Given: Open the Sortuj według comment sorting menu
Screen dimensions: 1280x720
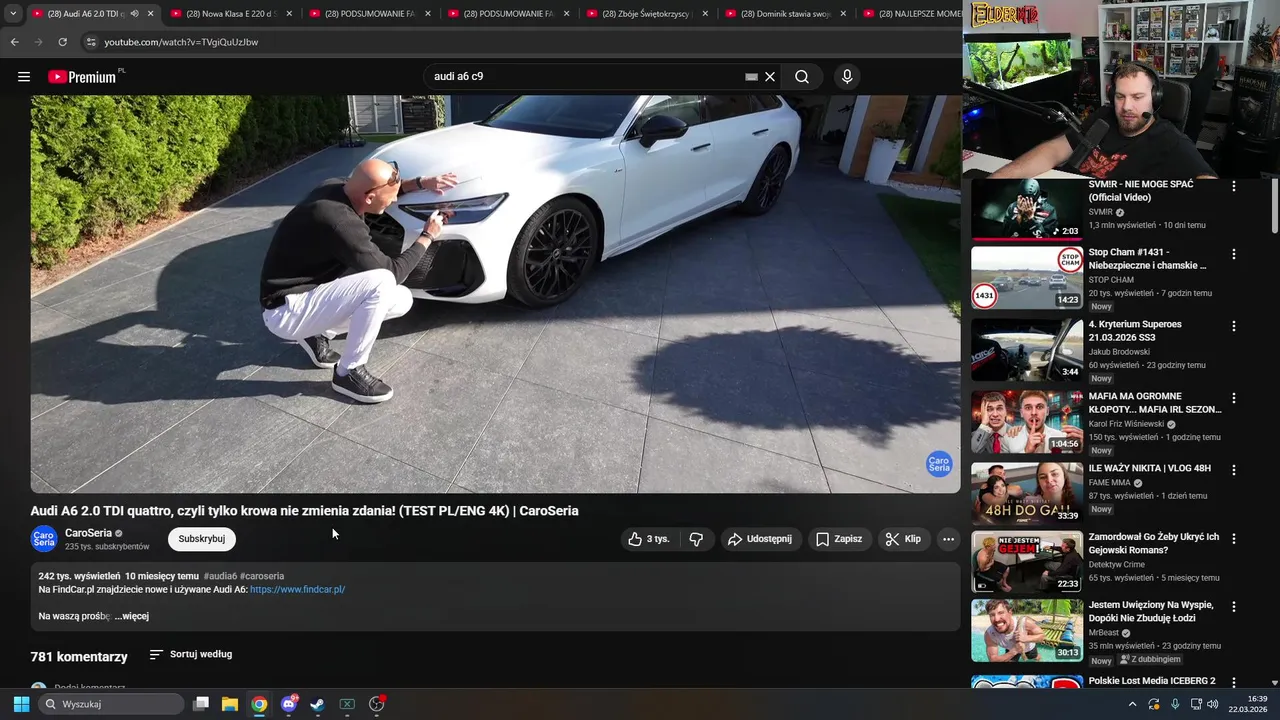Looking at the screenshot, I should [191, 655].
